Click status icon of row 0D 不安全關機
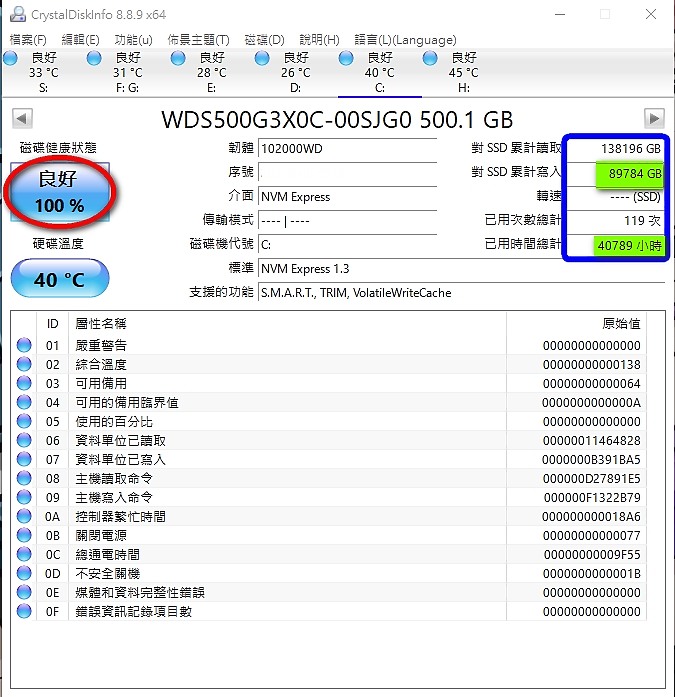Viewport: 675px width, 697px height. (24, 573)
